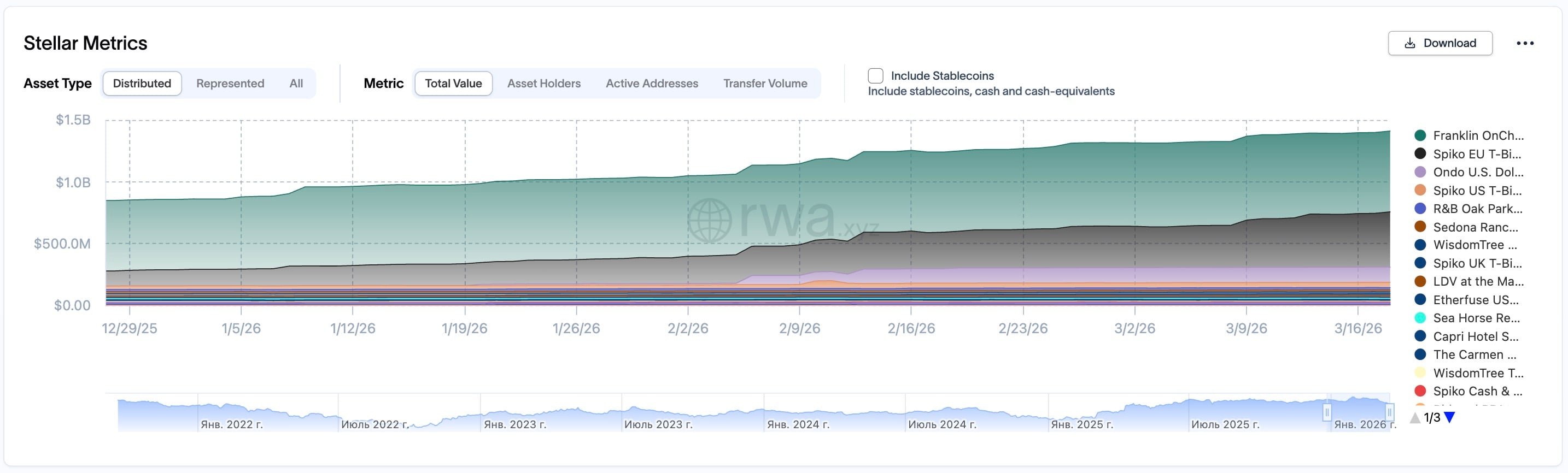This screenshot has width=1568, height=473.
Task: Select the All asset type option
Action: click(296, 83)
